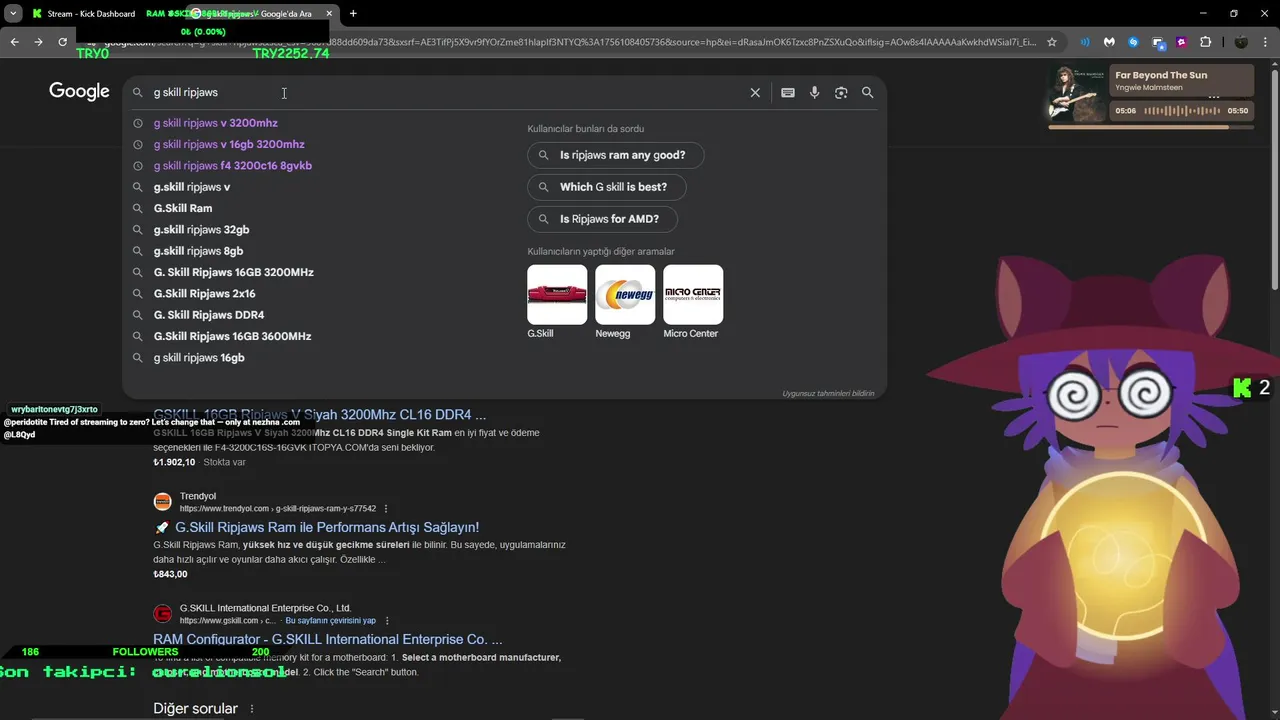
Task: Choose suggestion g skill ripjaws v 16gb 3200mhz
Action: (x=229, y=144)
